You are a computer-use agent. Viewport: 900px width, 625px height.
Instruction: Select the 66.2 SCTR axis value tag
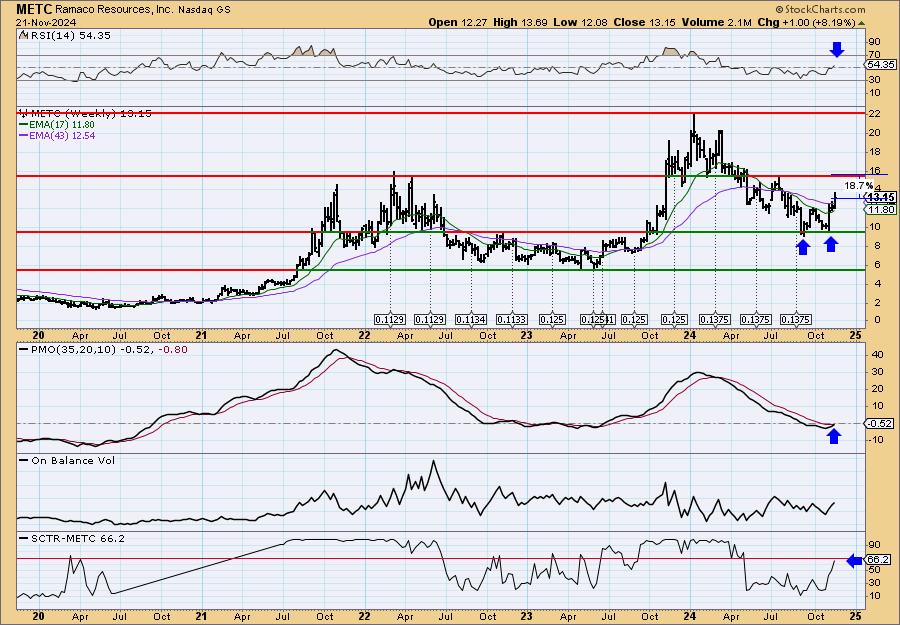[880, 560]
